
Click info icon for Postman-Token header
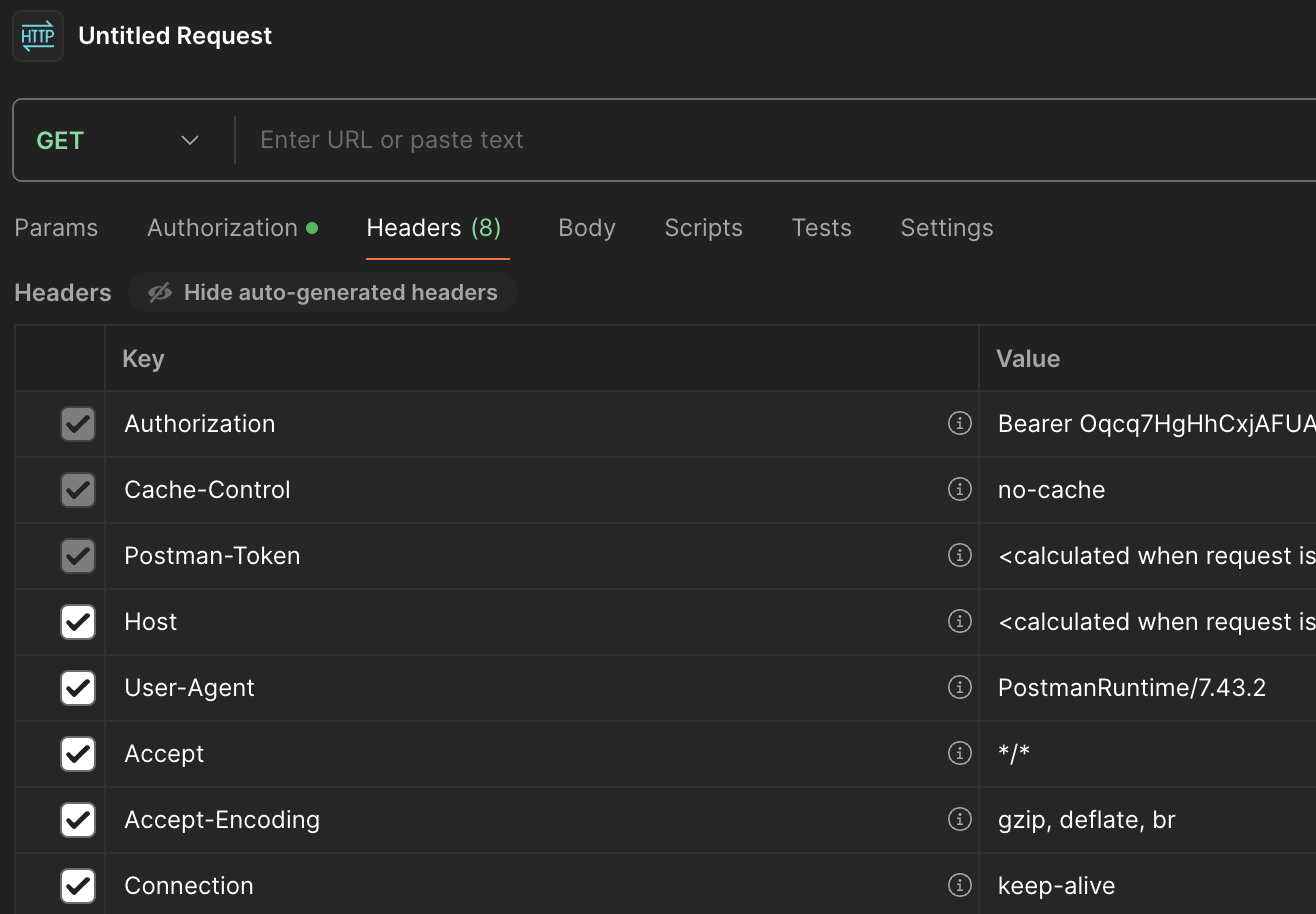tap(959, 556)
